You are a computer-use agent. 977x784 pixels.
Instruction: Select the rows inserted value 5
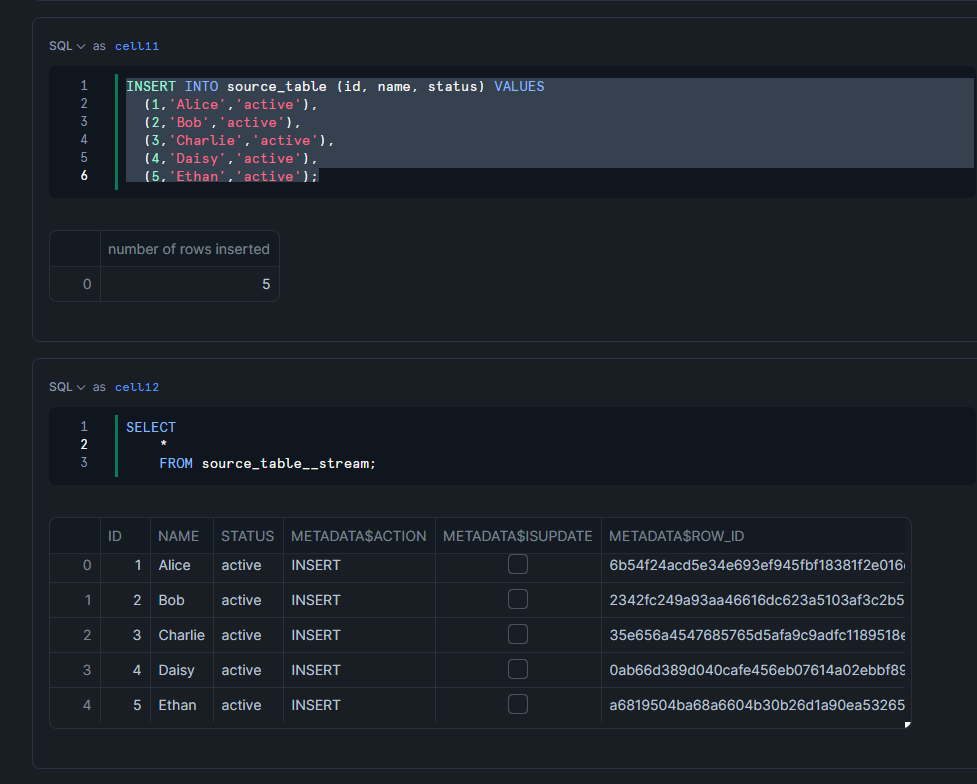[189, 284]
